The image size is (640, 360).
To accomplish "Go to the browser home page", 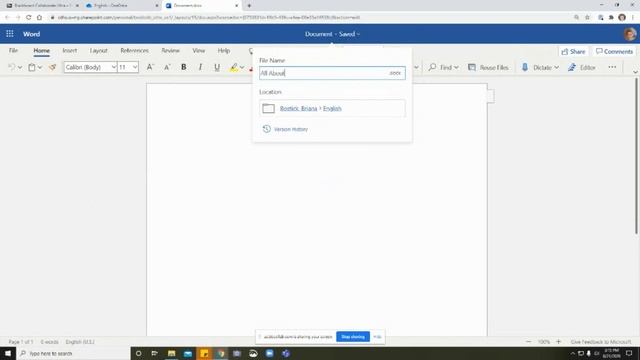I will click(x=39, y=18).
